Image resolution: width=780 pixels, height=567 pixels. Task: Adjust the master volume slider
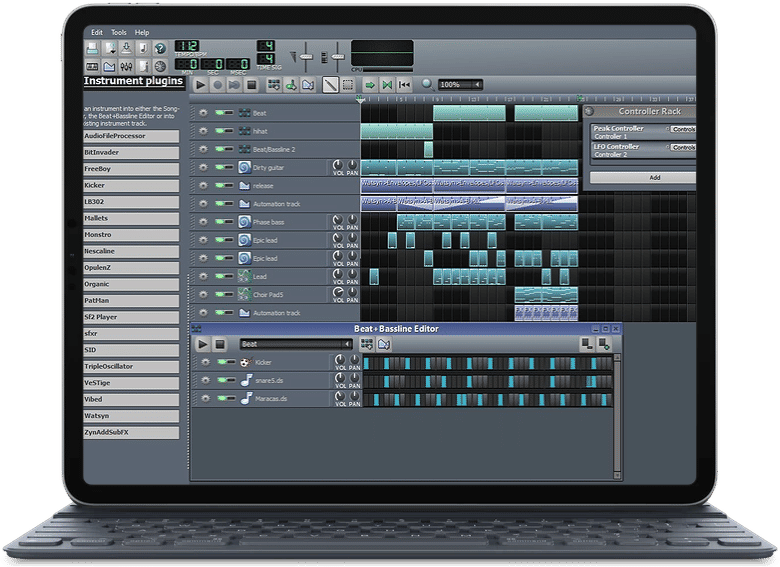(x=306, y=57)
